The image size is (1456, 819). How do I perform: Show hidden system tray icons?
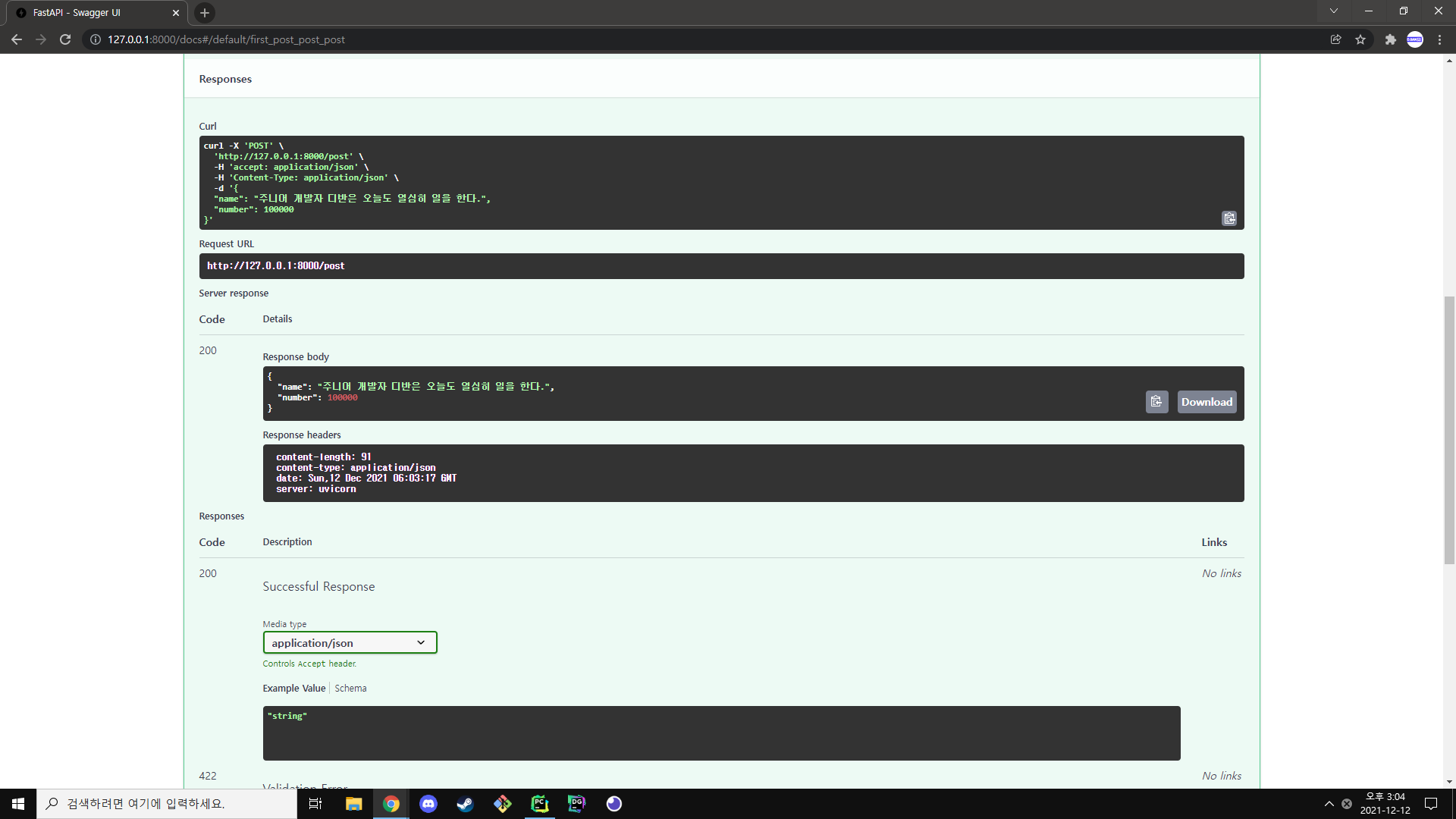(x=1329, y=804)
